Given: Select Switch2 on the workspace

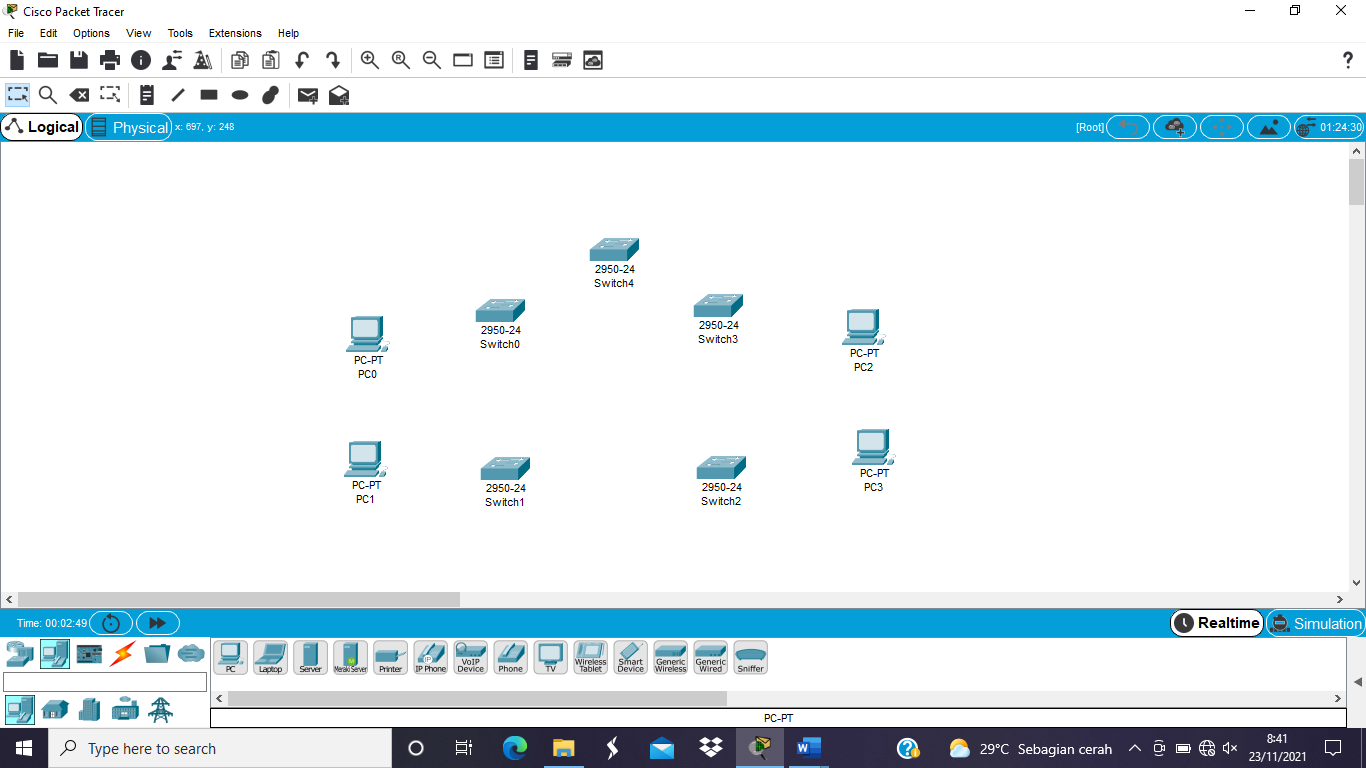Looking at the screenshot, I should 721,467.
